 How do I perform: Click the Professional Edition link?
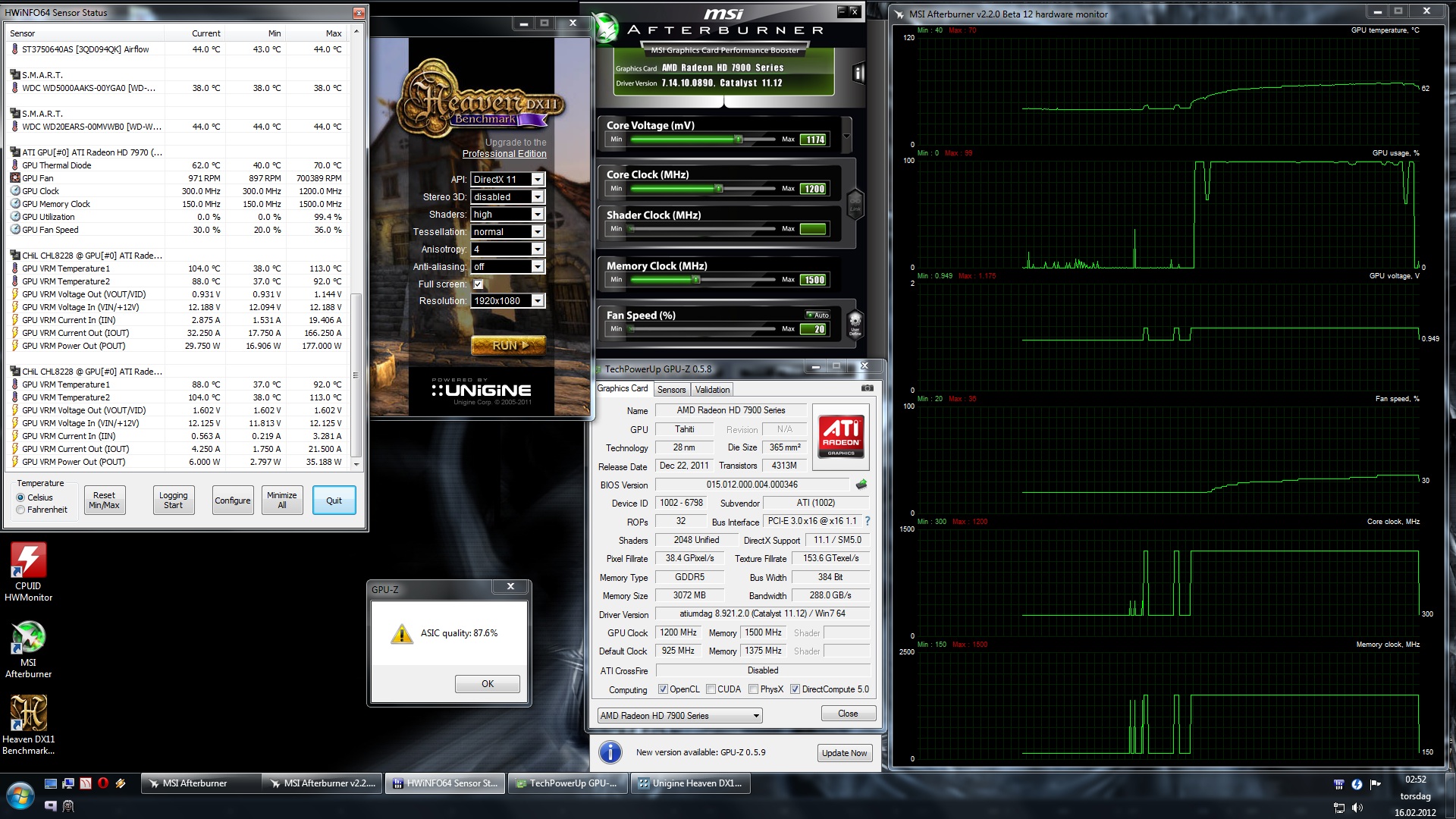tap(504, 154)
